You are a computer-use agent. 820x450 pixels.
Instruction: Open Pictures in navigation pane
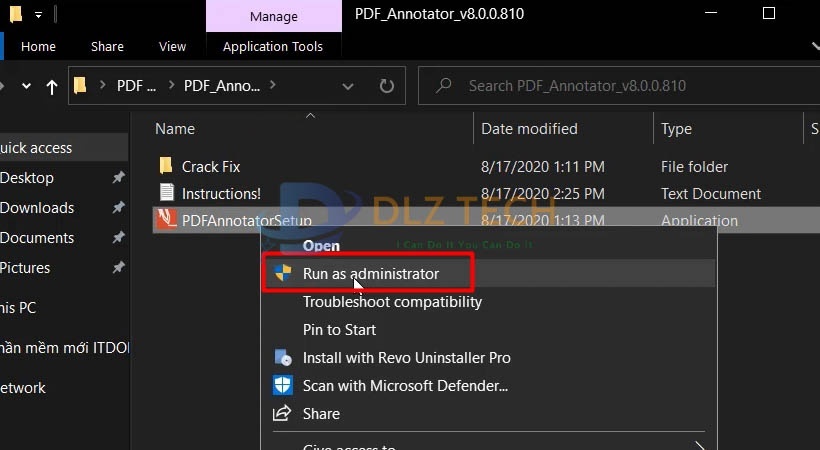pyautogui.click(x=25, y=268)
